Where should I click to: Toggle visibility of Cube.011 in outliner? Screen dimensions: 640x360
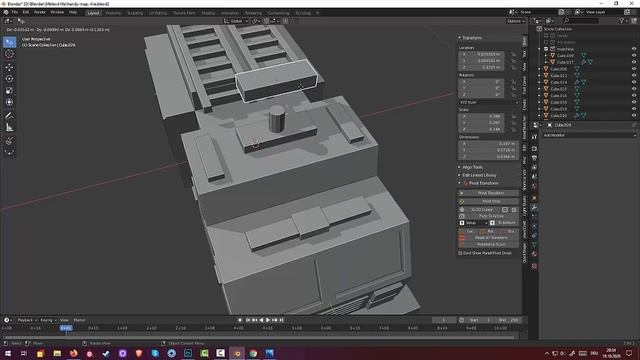(633, 62)
